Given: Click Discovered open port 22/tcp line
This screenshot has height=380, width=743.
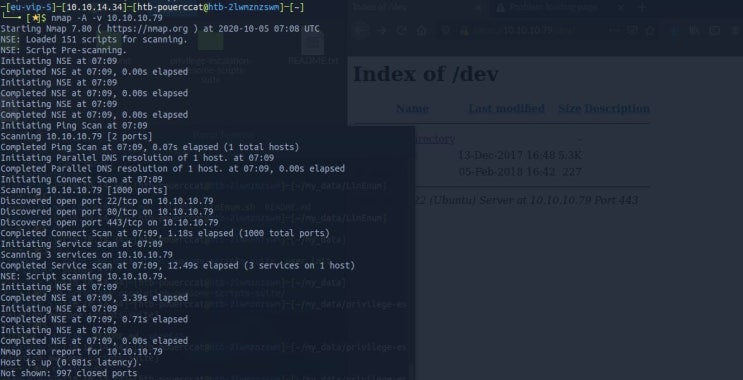Looking at the screenshot, I should point(107,201).
